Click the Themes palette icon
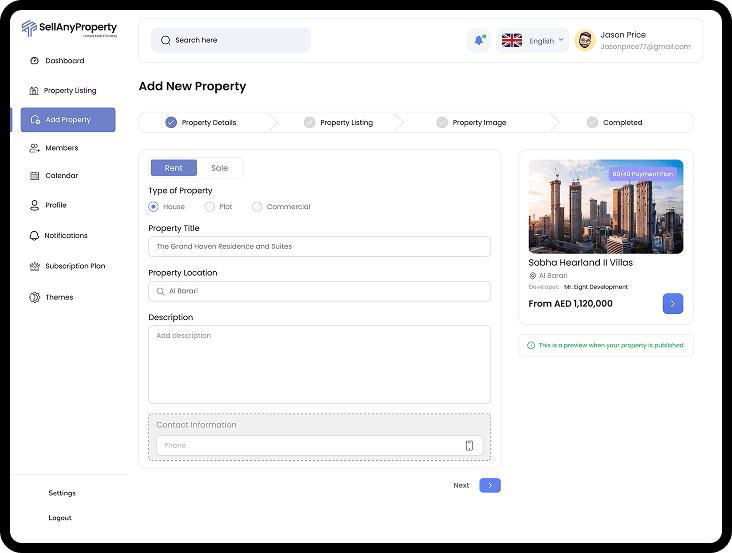The height and width of the screenshot is (553, 732). coord(35,297)
